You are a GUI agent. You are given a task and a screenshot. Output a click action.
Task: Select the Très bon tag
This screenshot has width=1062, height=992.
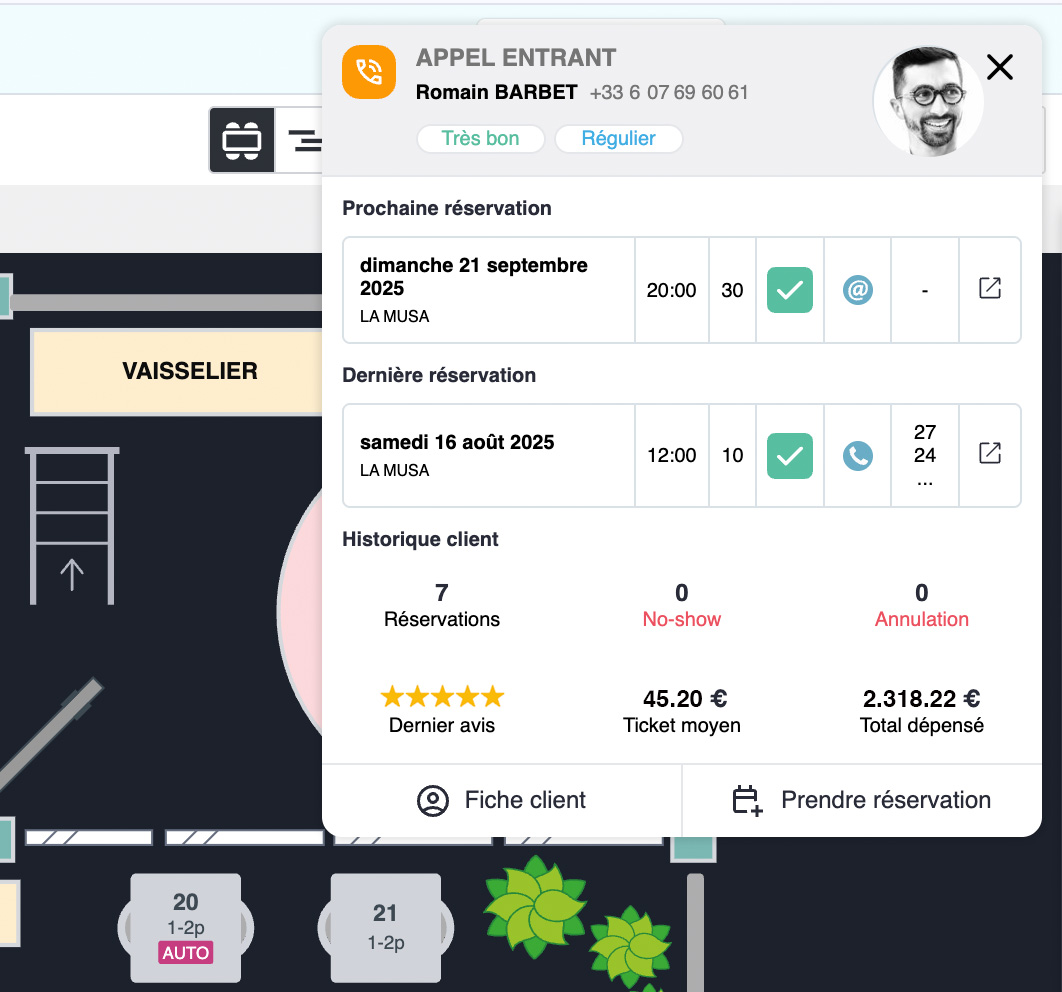point(480,139)
